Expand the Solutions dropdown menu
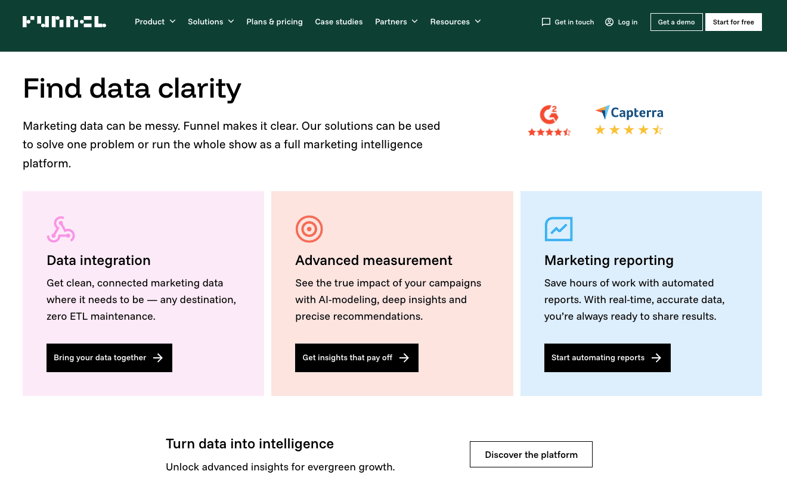 tap(210, 22)
